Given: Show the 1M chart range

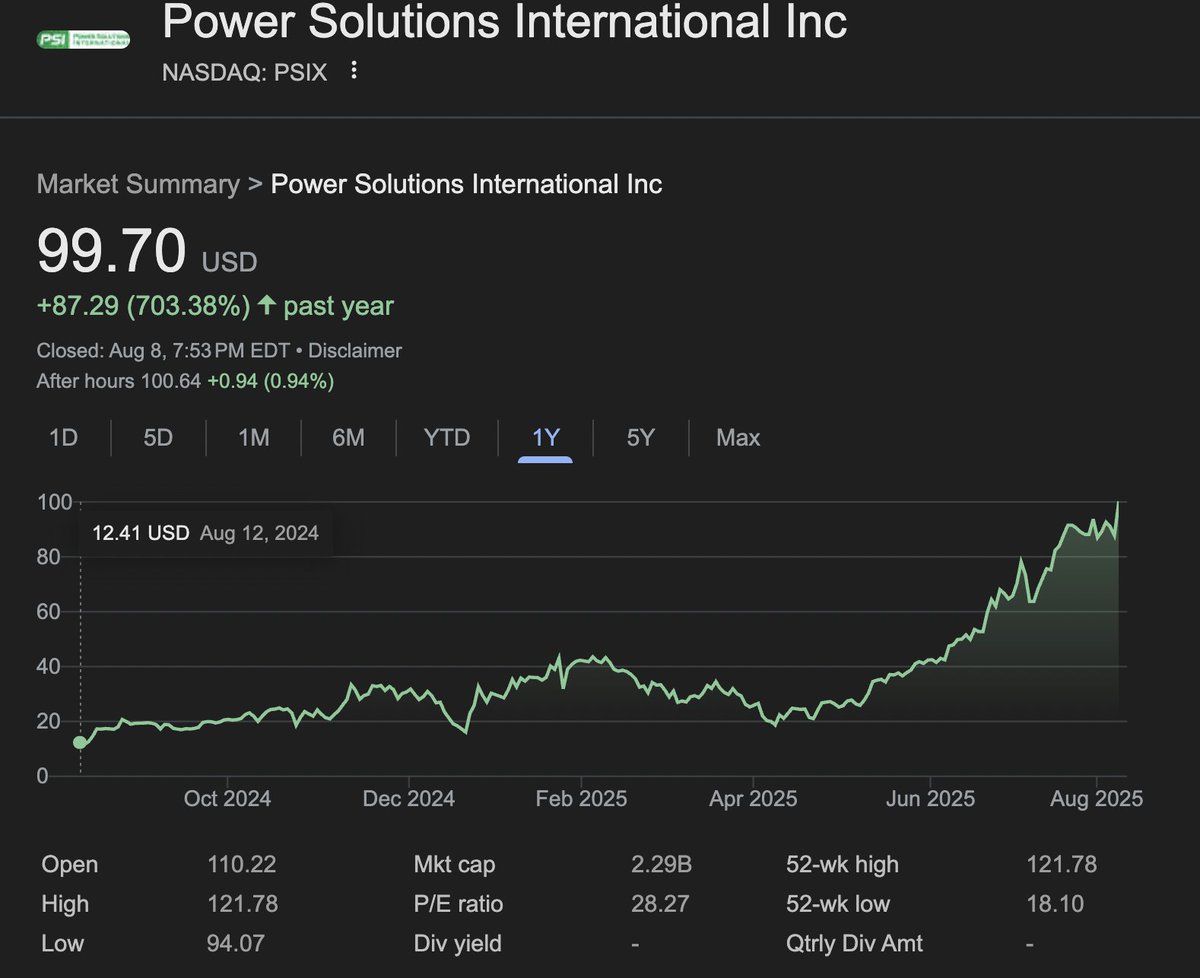Looking at the screenshot, I should click(254, 438).
